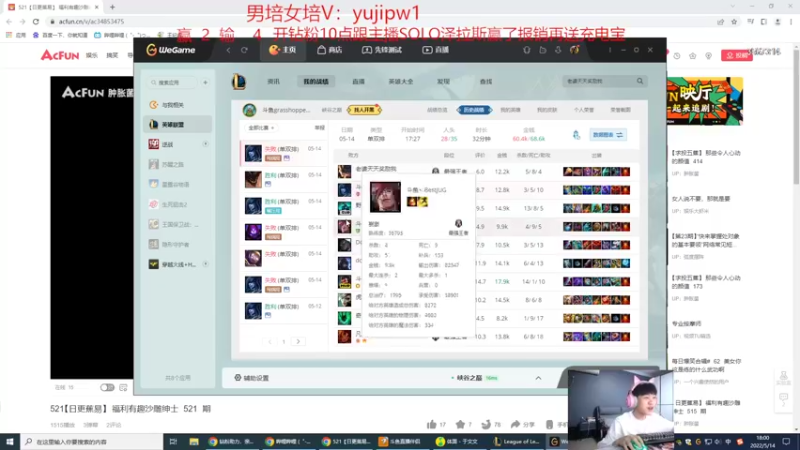Click the search magnifier in the summoner box

click(x=640, y=81)
